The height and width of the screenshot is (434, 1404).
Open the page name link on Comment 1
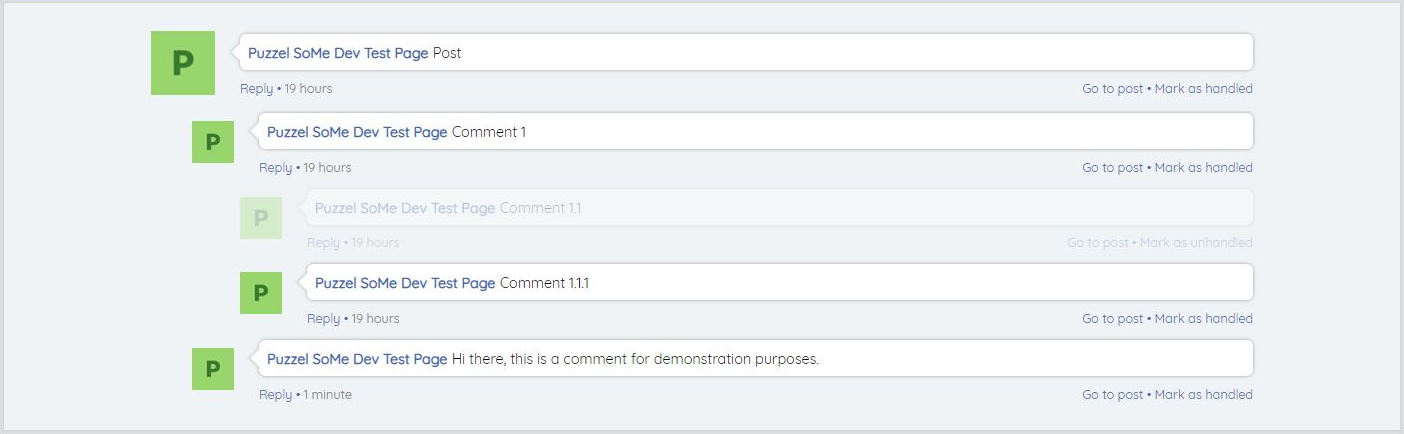(357, 132)
